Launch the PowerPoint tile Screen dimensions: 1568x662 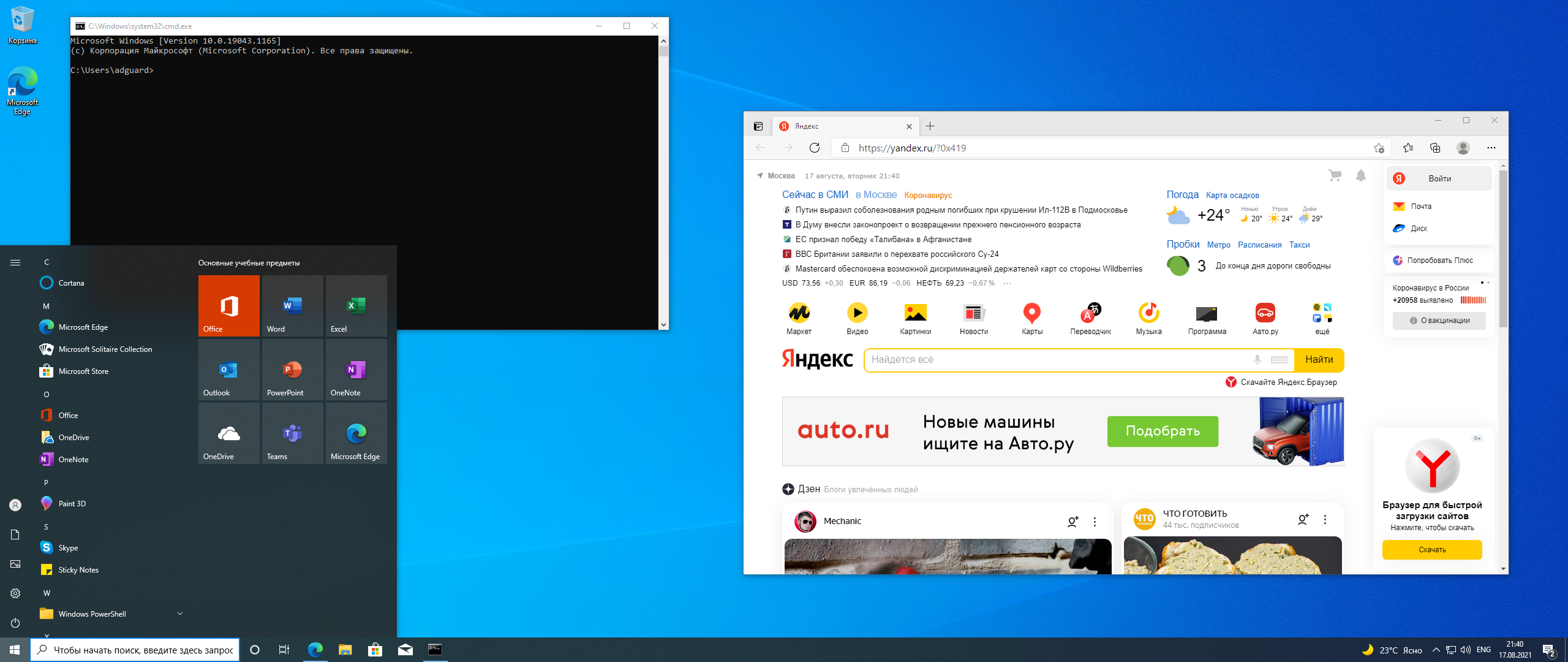click(x=292, y=370)
